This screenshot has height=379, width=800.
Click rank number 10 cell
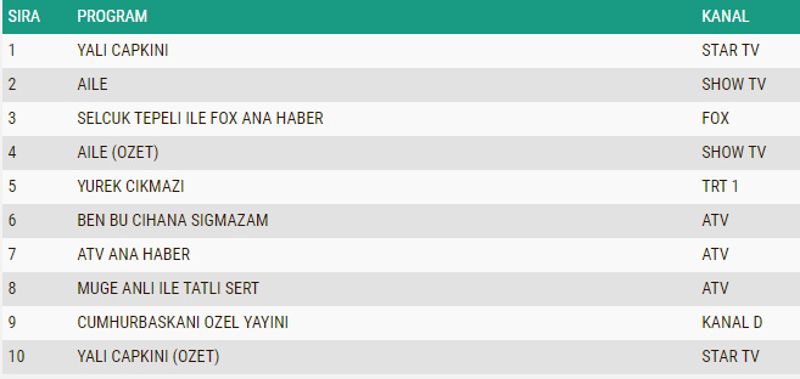click(x=16, y=357)
